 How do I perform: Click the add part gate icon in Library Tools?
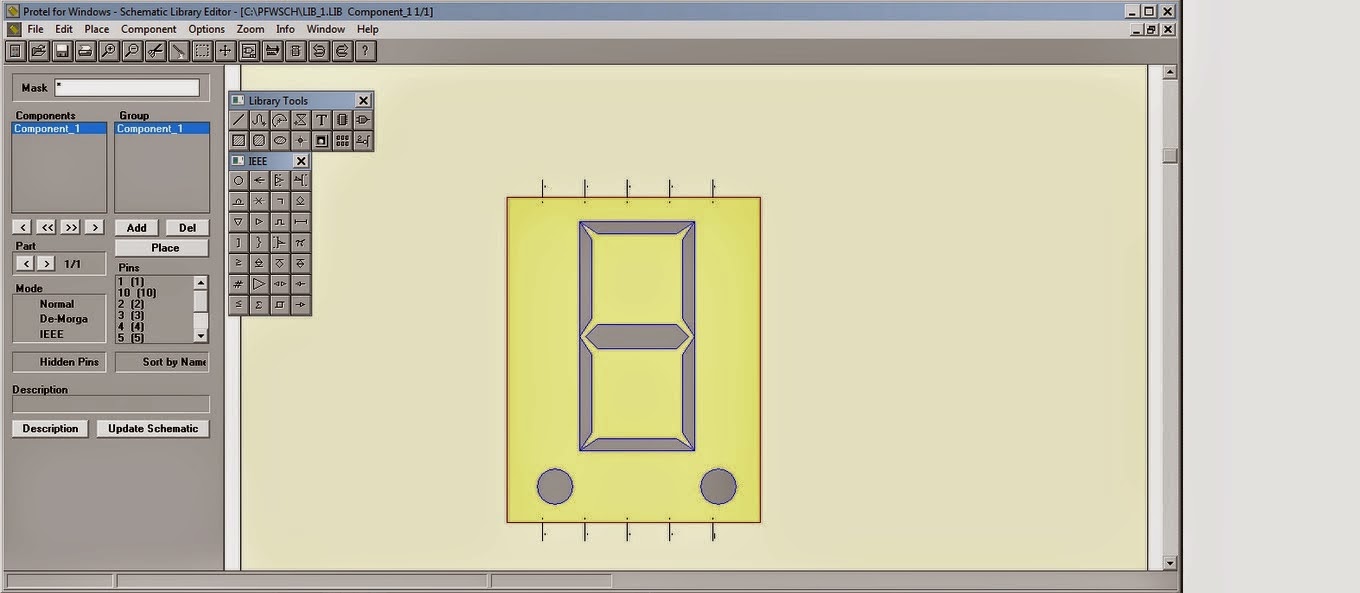pos(363,120)
